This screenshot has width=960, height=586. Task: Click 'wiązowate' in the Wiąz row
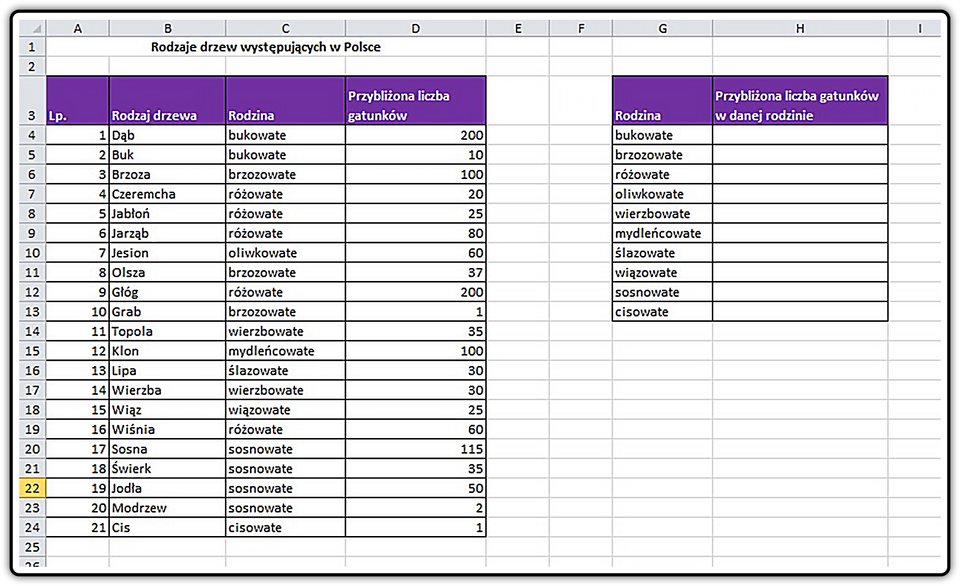tap(285, 410)
